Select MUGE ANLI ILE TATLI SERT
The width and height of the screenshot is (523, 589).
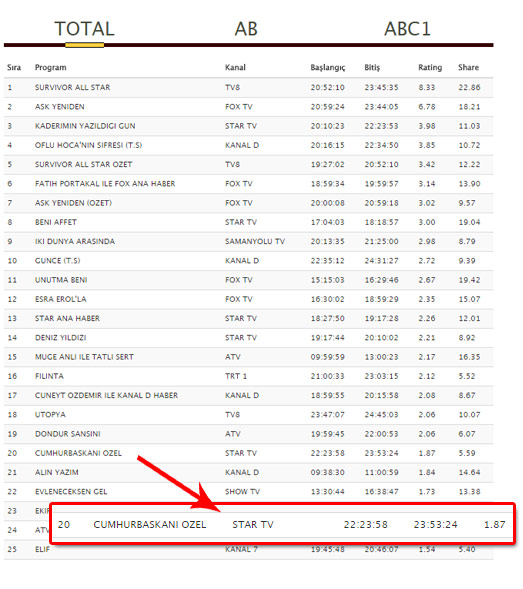click(84, 357)
